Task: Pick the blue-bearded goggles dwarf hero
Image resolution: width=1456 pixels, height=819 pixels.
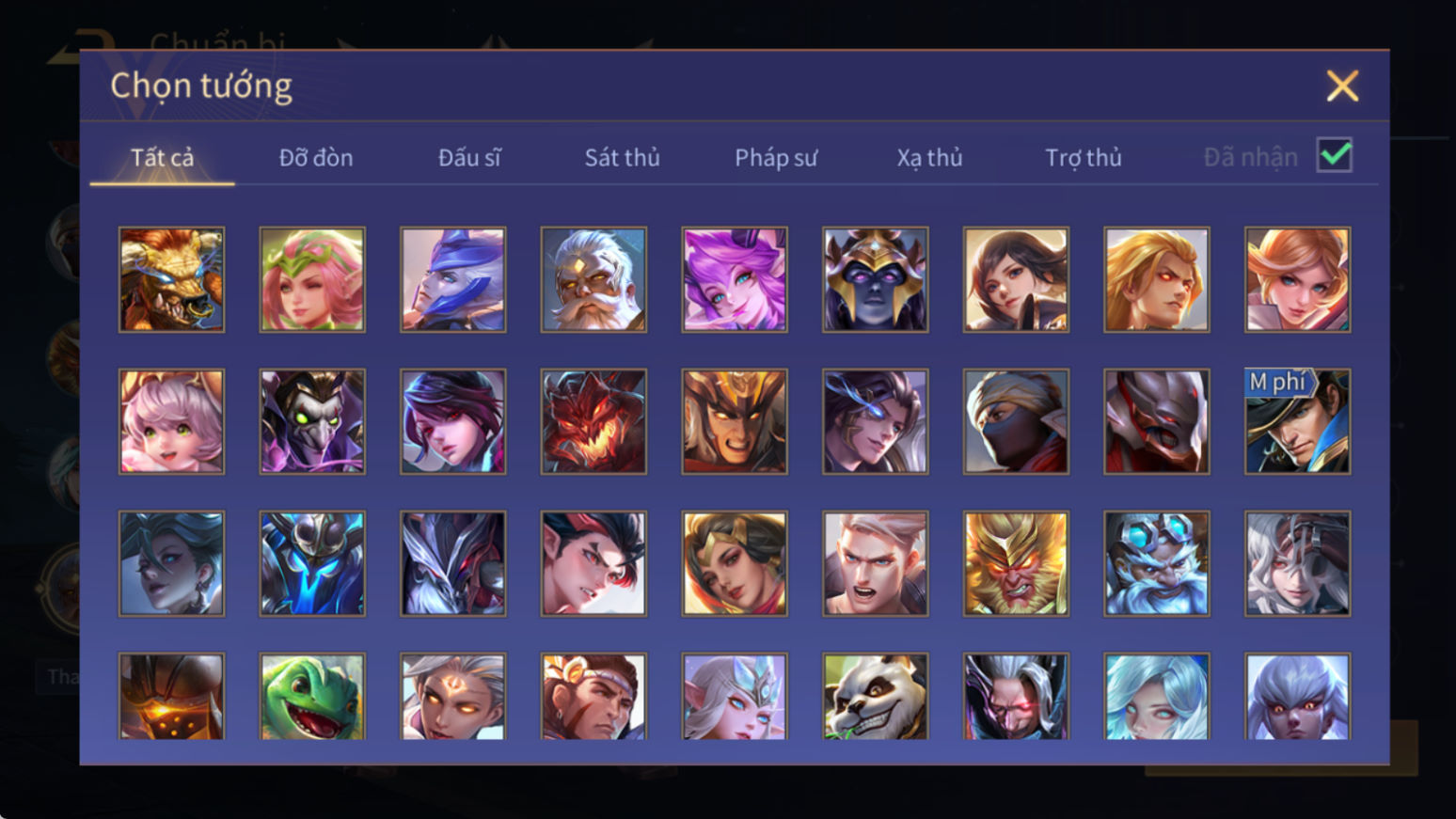Action: pyautogui.click(x=1157, y=563)
